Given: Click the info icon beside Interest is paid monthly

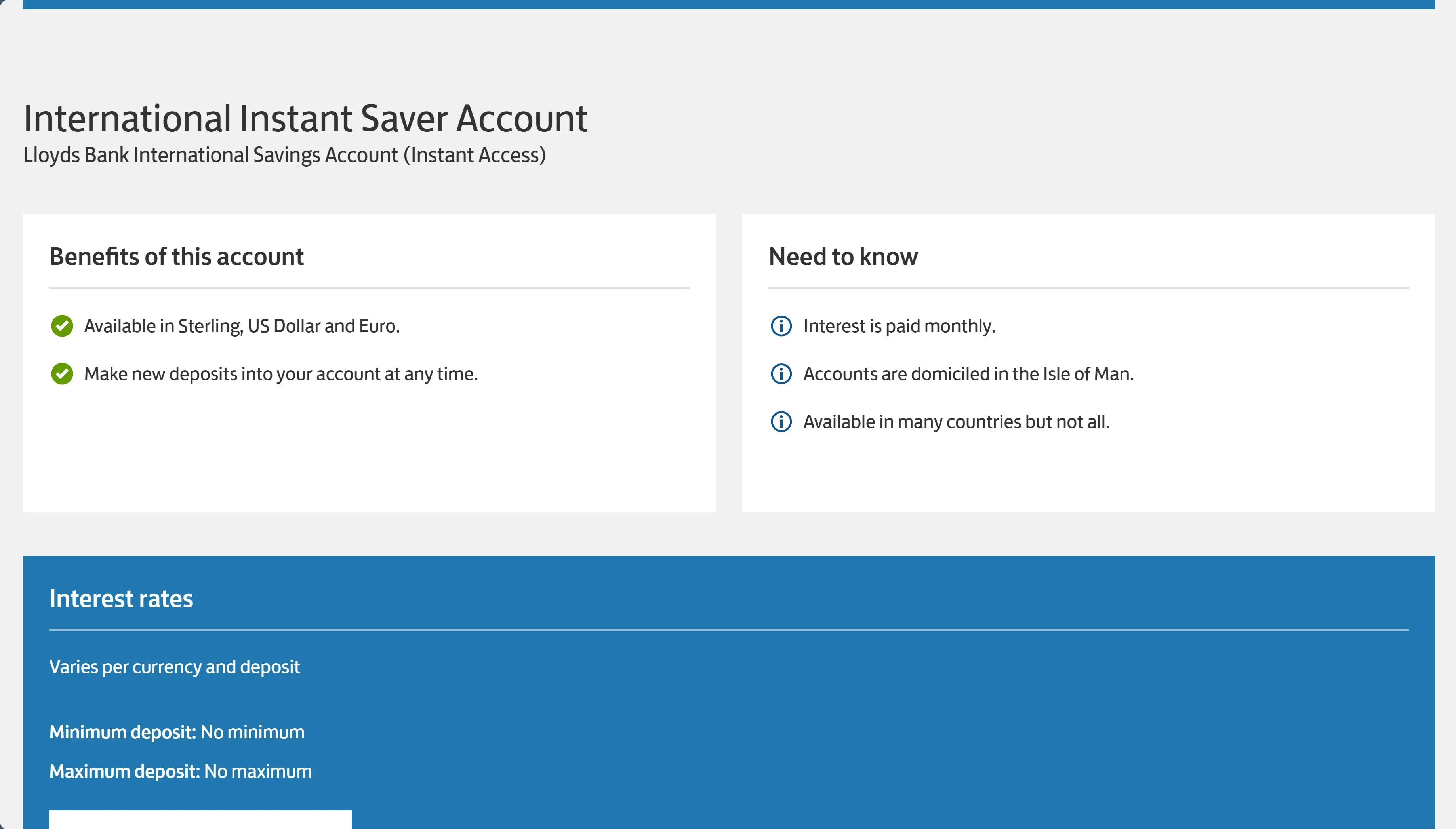Looking at the screenshot, I should 781,326.
